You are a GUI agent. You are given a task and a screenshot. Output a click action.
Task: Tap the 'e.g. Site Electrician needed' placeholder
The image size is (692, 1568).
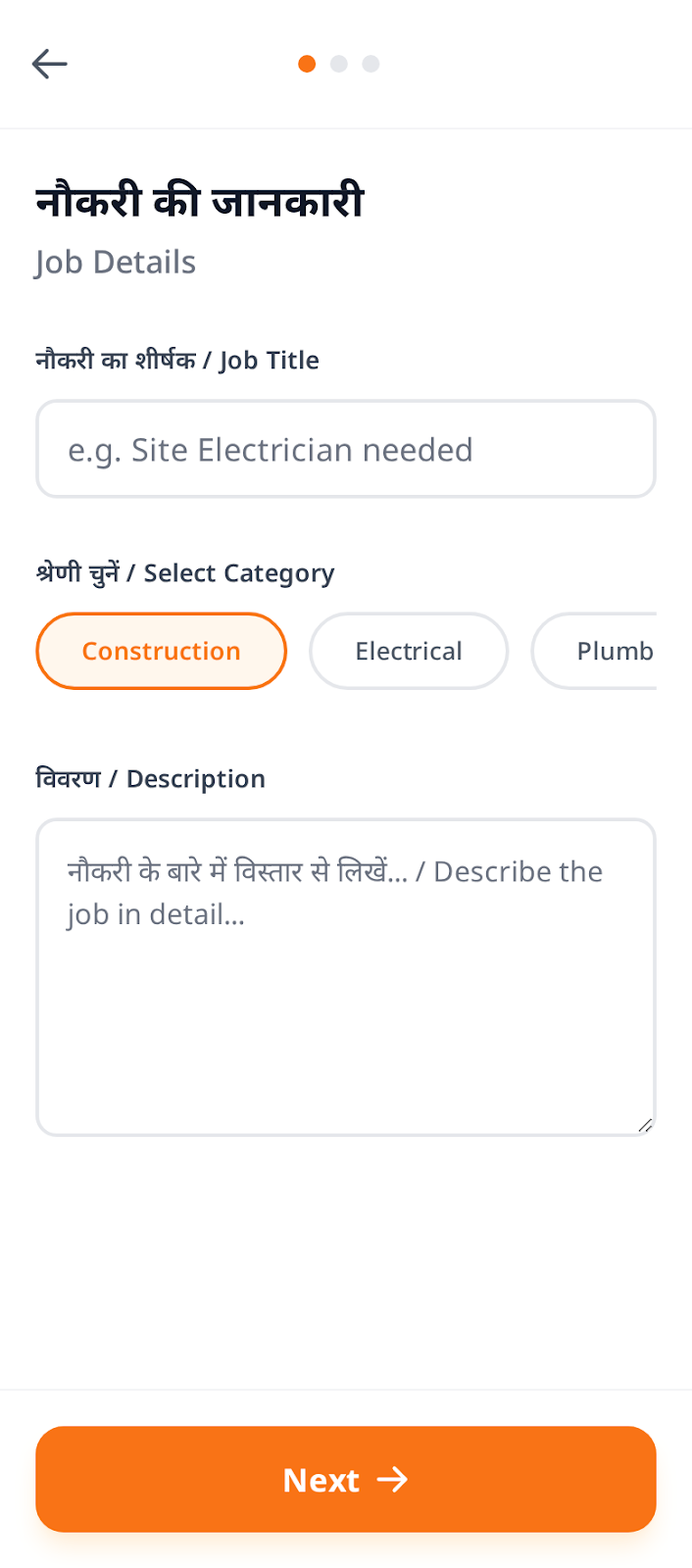pos(271,449)
